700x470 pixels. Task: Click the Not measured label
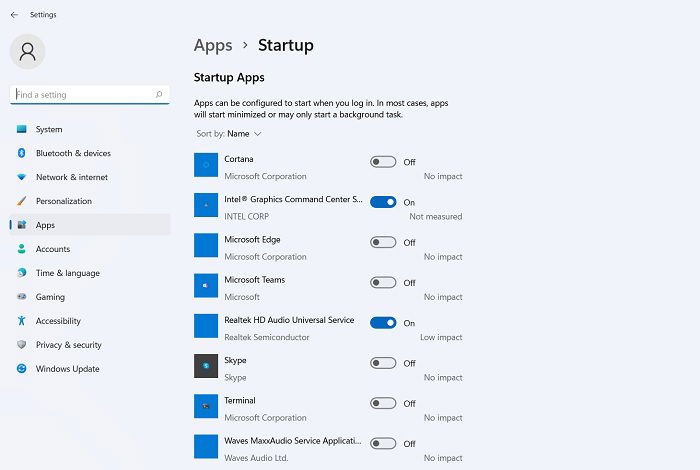coord(436,216)
